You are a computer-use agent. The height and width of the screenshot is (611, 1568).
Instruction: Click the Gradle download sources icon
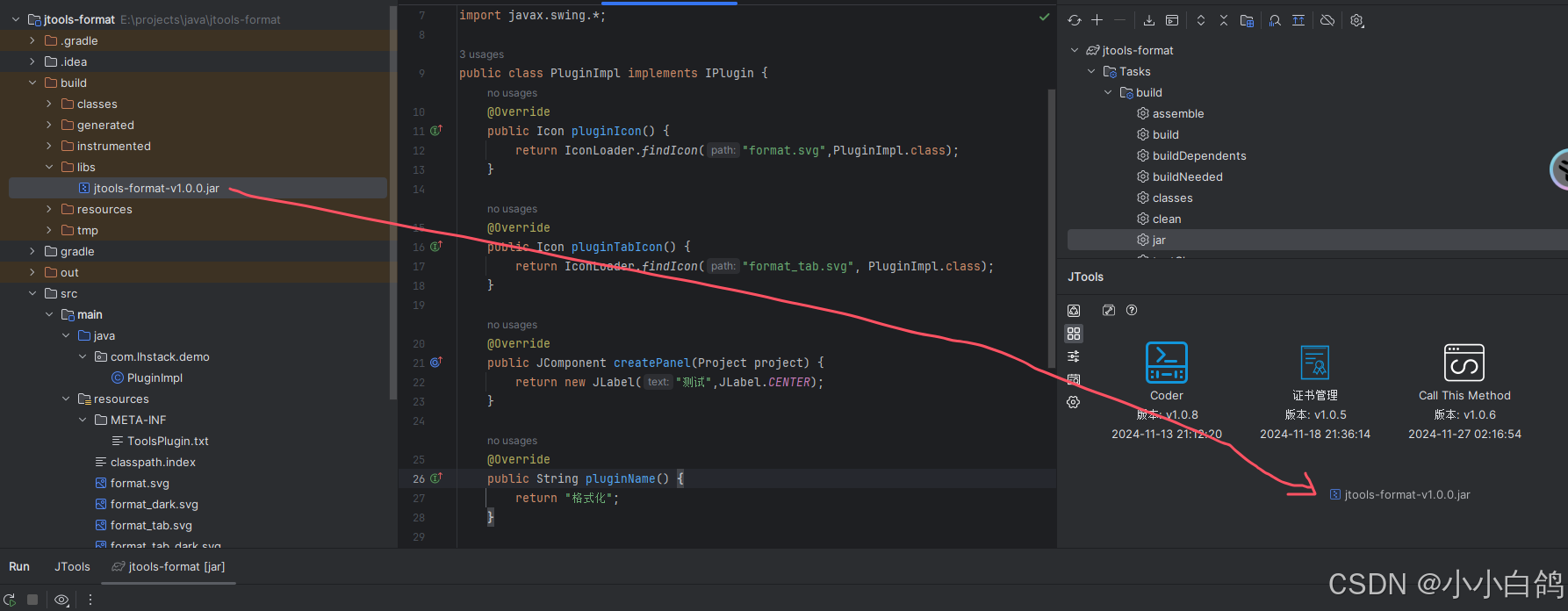point(1148,20)
